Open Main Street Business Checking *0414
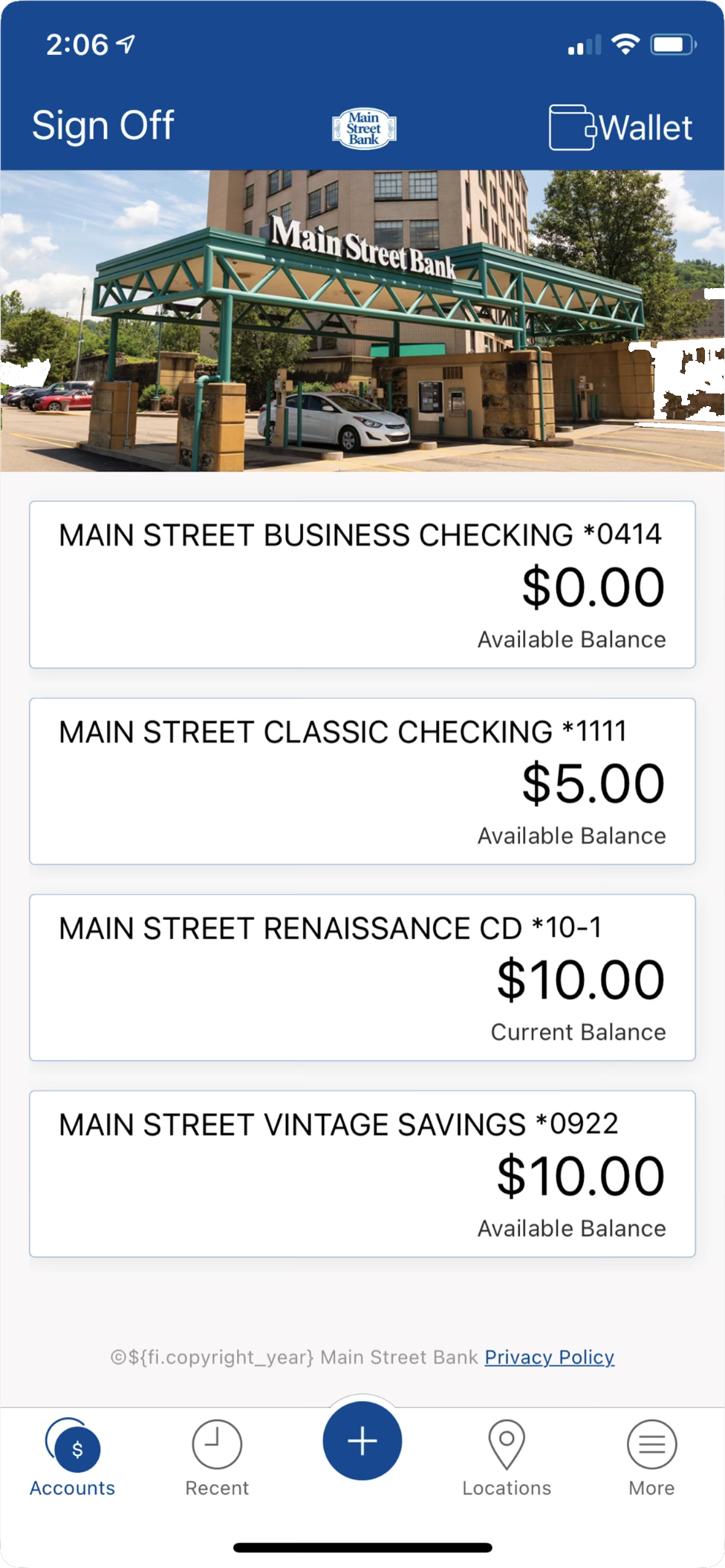 tap(362, 584)
